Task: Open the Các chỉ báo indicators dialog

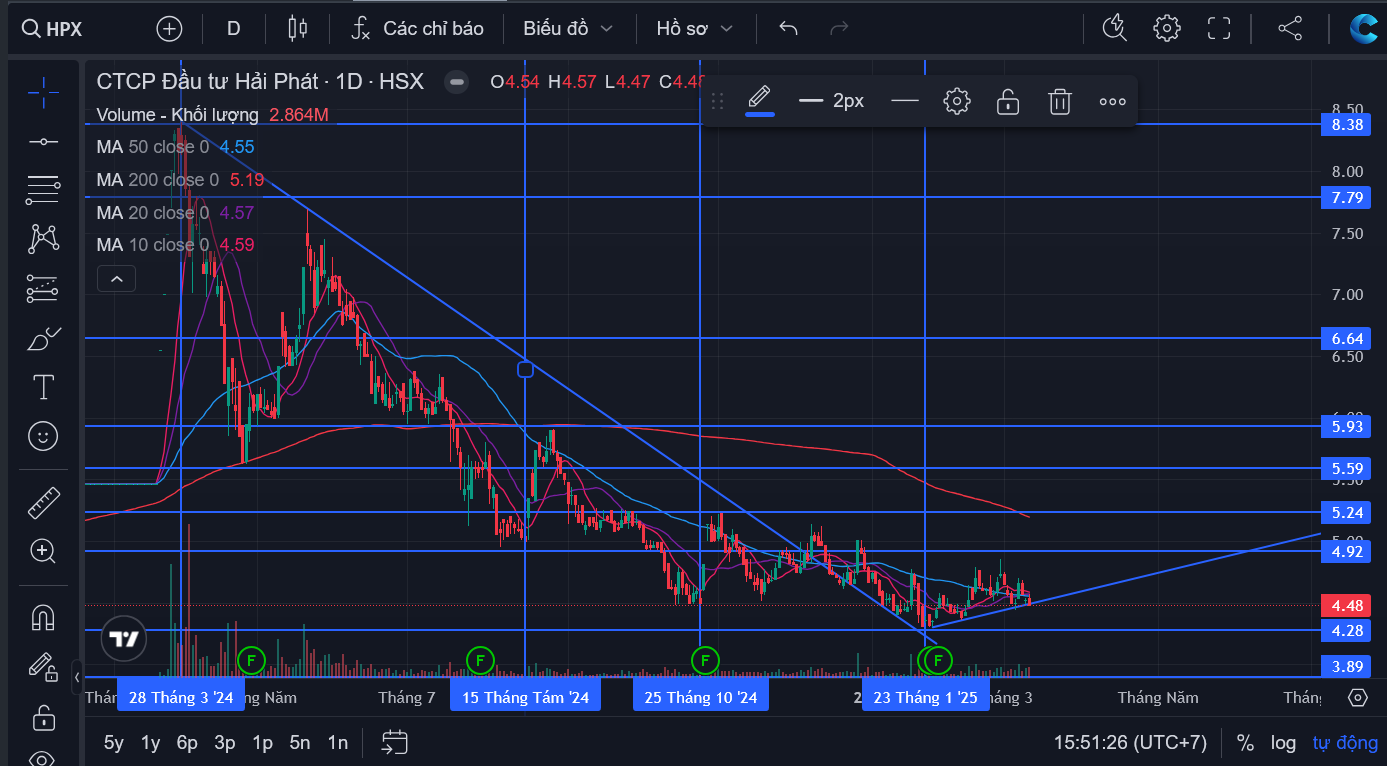Action: 417,29
